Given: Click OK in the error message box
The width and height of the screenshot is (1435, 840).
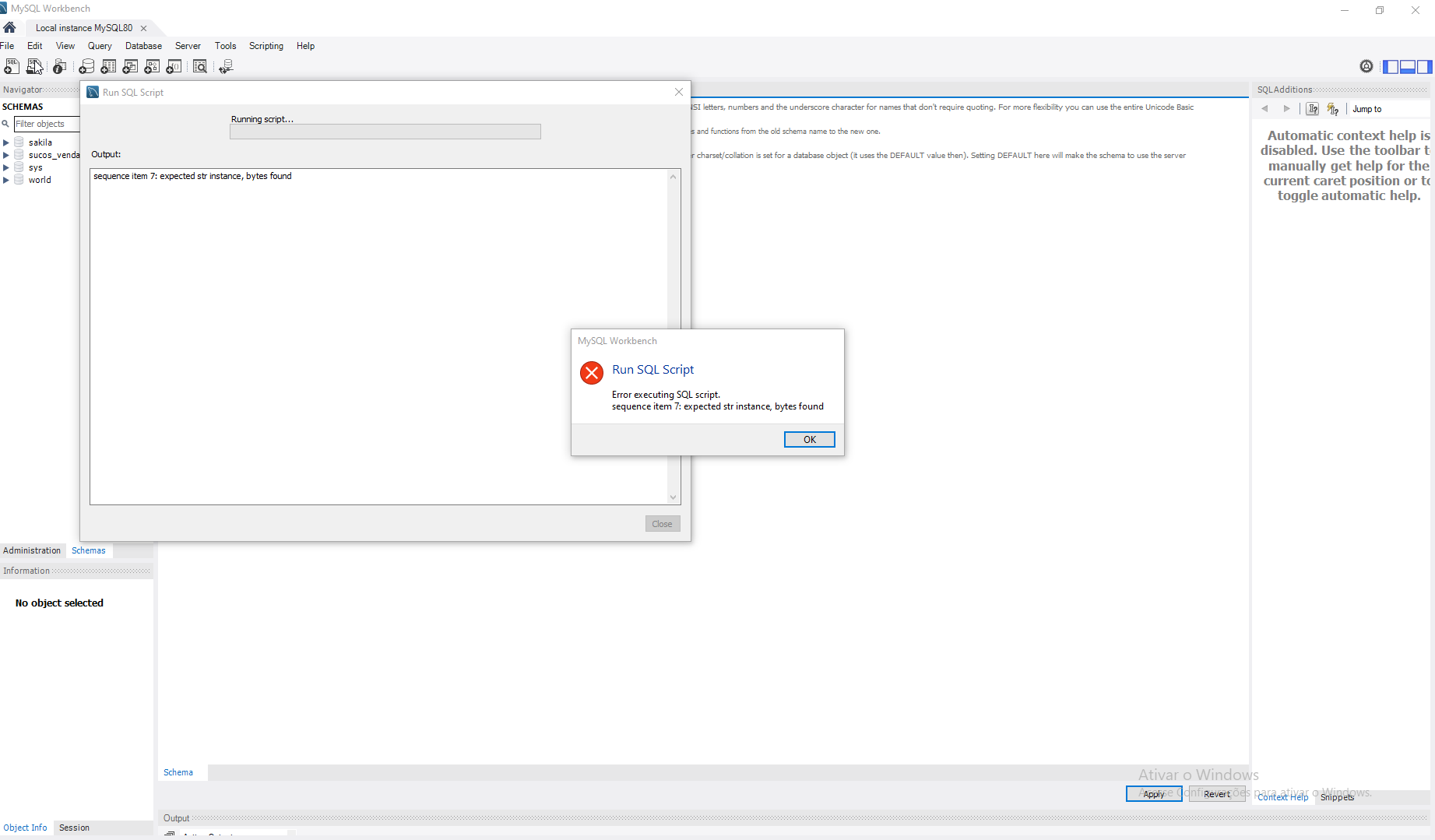Looking at the screenshot, I should tap(810, 440).
